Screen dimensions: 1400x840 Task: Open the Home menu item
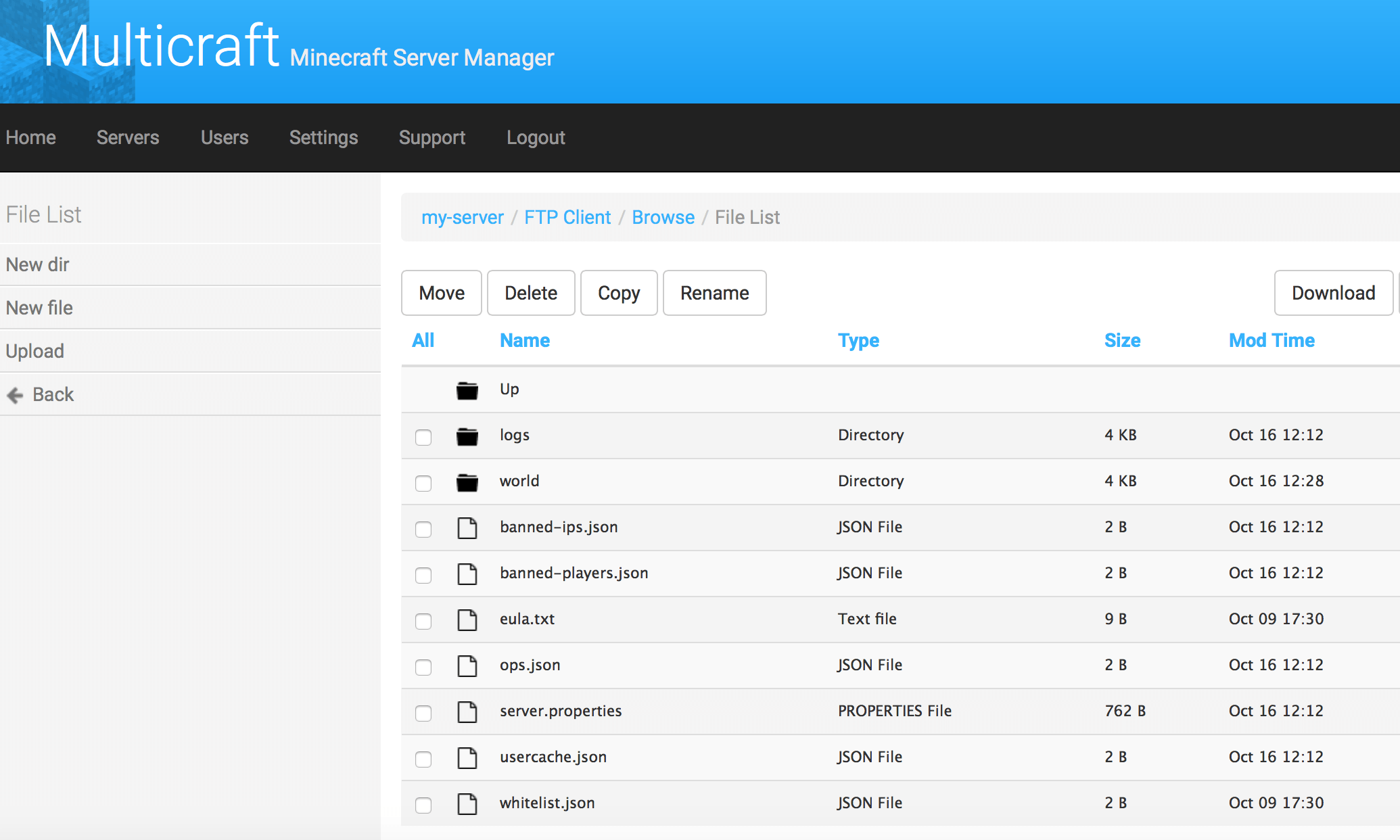click(31, 137)
